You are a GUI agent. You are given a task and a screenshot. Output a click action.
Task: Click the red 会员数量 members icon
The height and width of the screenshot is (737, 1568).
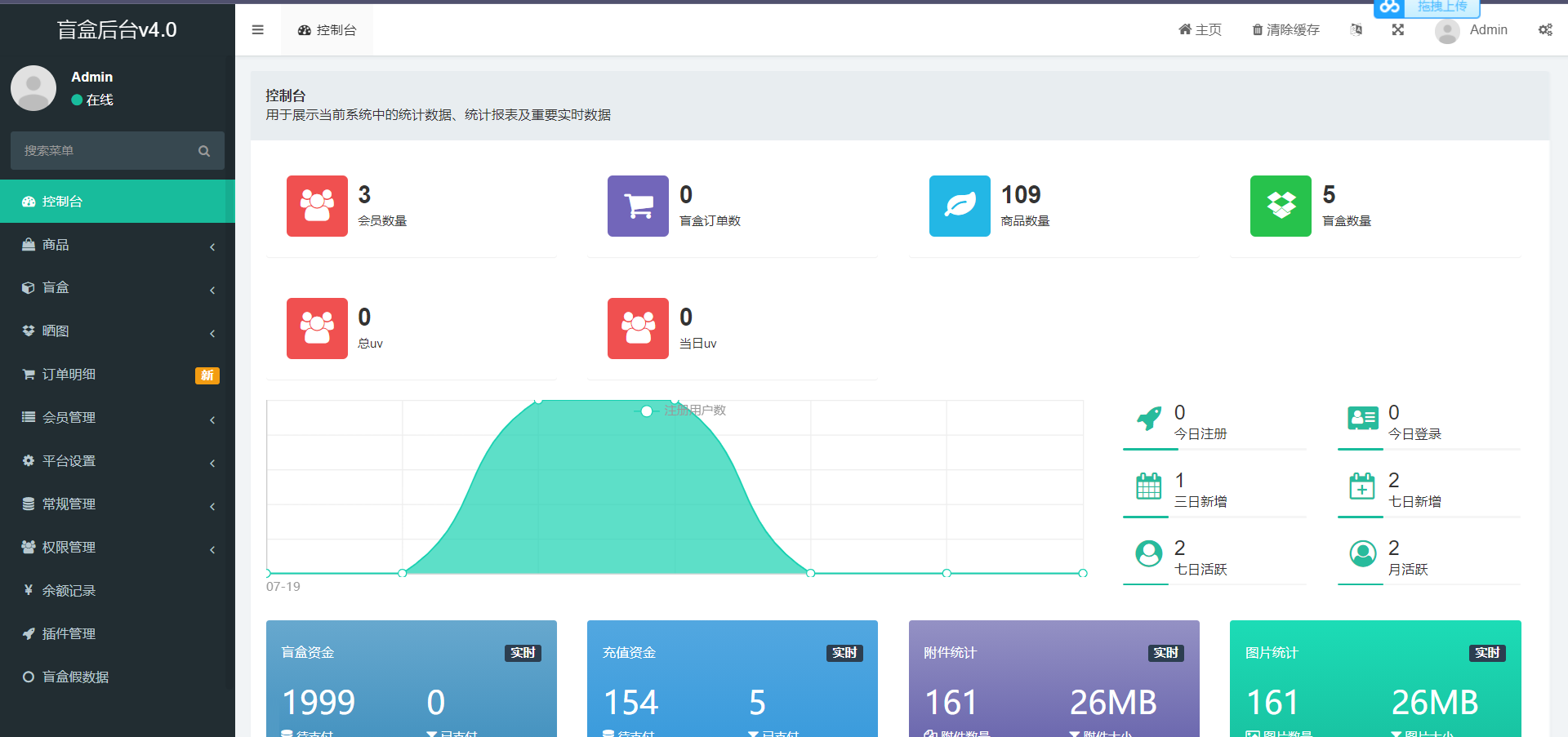click(317, 206)
